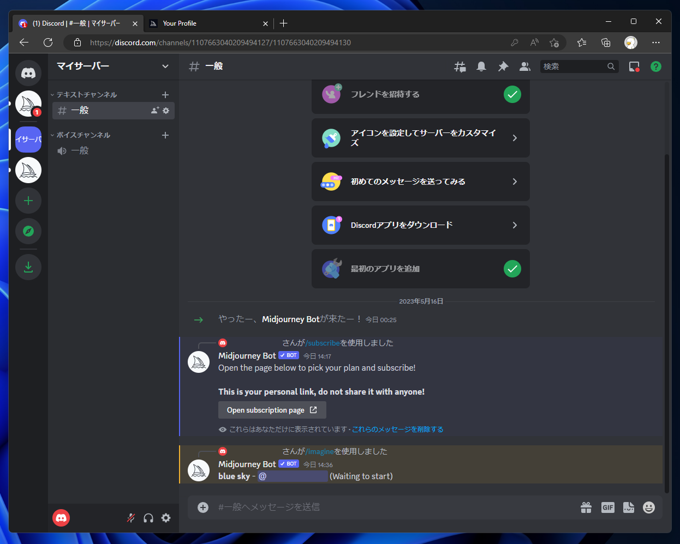Click the /subscribe command link
The width and height of the screenshot is (680, 544).
pos(322,343)
